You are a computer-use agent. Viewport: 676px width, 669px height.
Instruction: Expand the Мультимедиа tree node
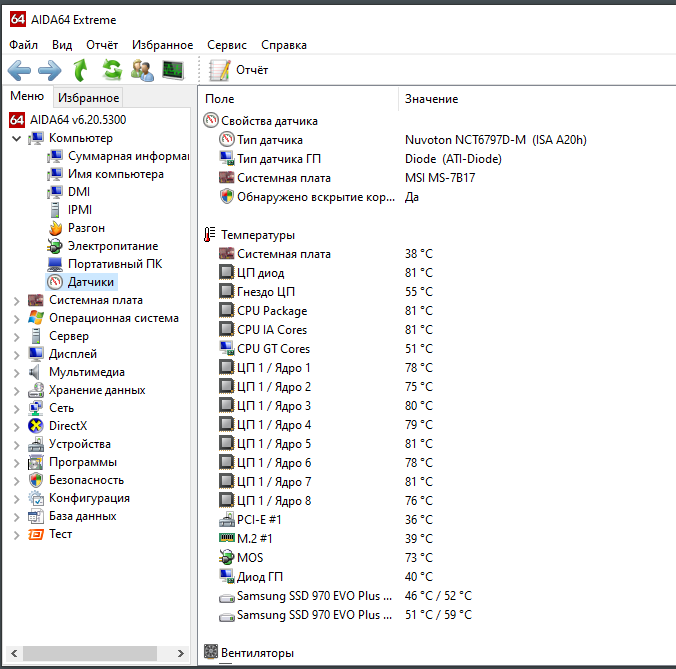pos(16,372)
